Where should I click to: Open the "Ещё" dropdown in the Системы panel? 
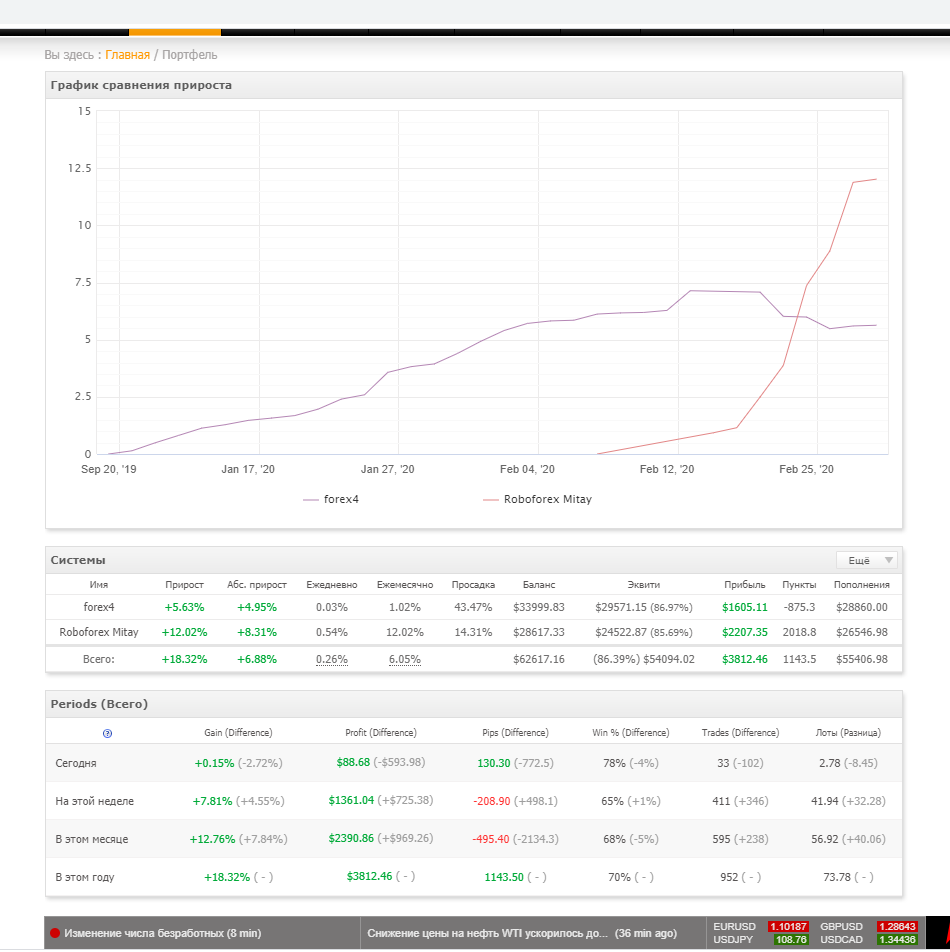[x=869, y=559]
